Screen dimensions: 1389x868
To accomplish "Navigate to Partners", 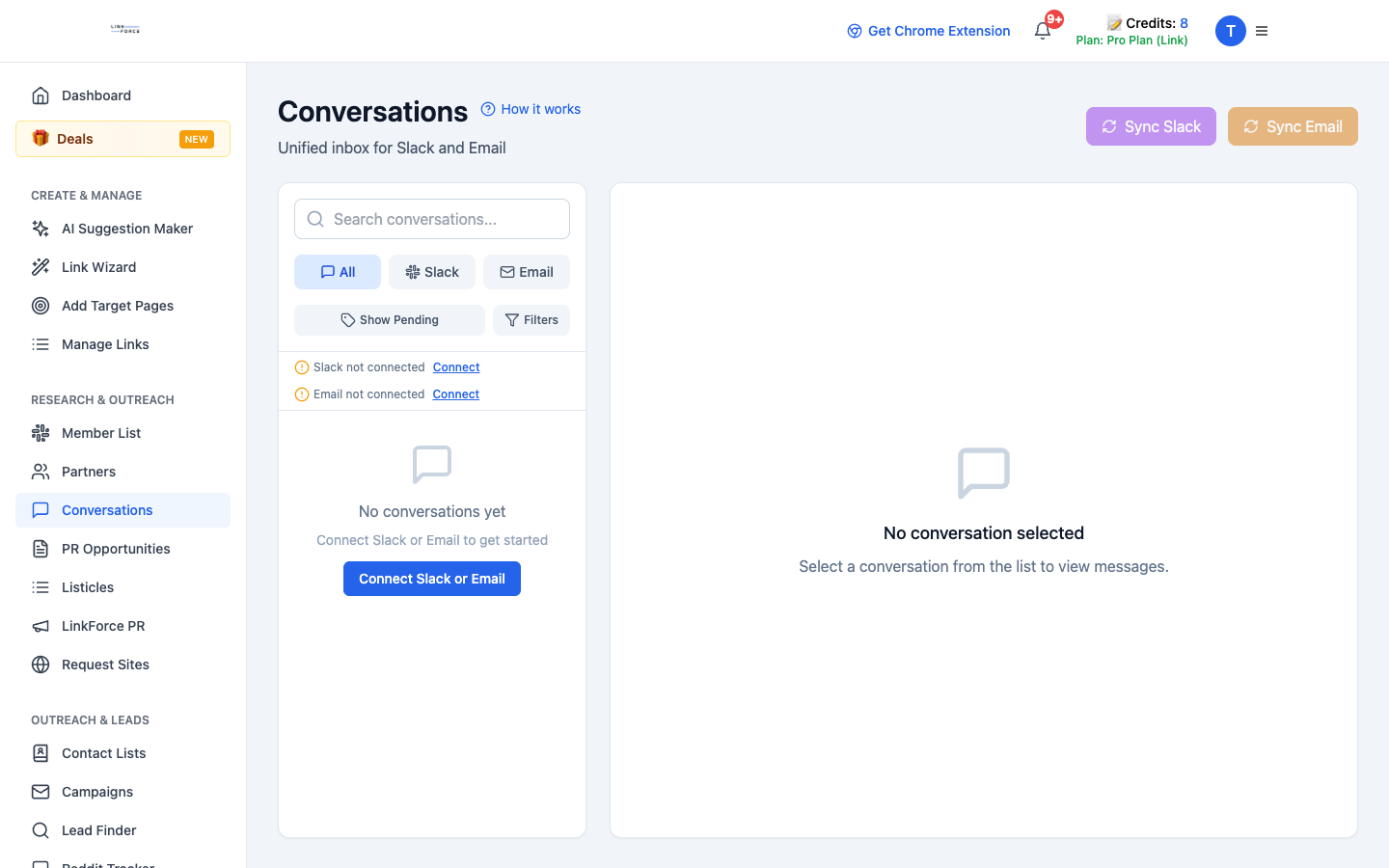I will 123,472.
